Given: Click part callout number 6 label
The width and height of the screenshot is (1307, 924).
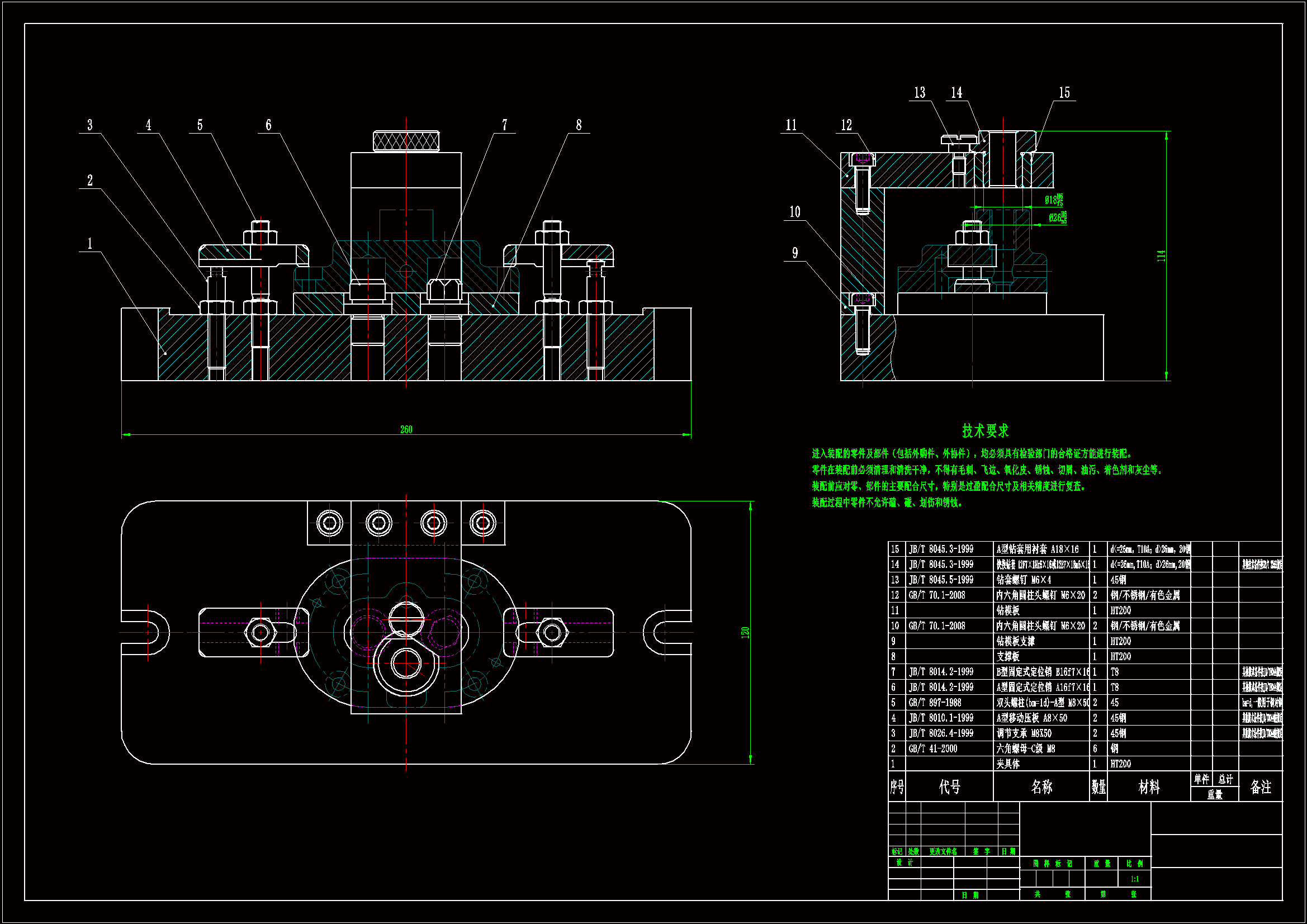Looking at the screenshot, I should coord(268,125).
